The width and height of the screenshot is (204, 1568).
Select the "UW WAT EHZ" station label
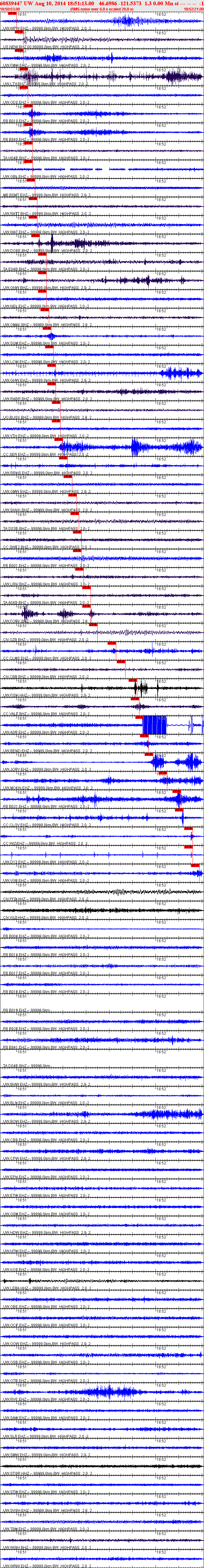click(16, 232)
